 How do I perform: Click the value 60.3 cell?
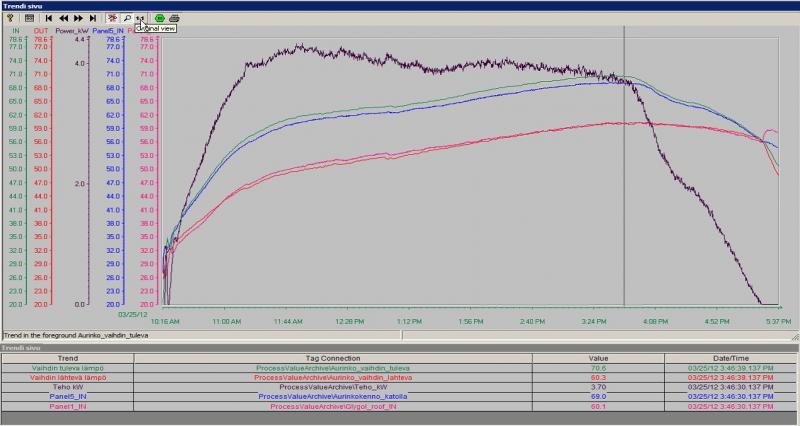pyautogui.click(x=598, y=378)
